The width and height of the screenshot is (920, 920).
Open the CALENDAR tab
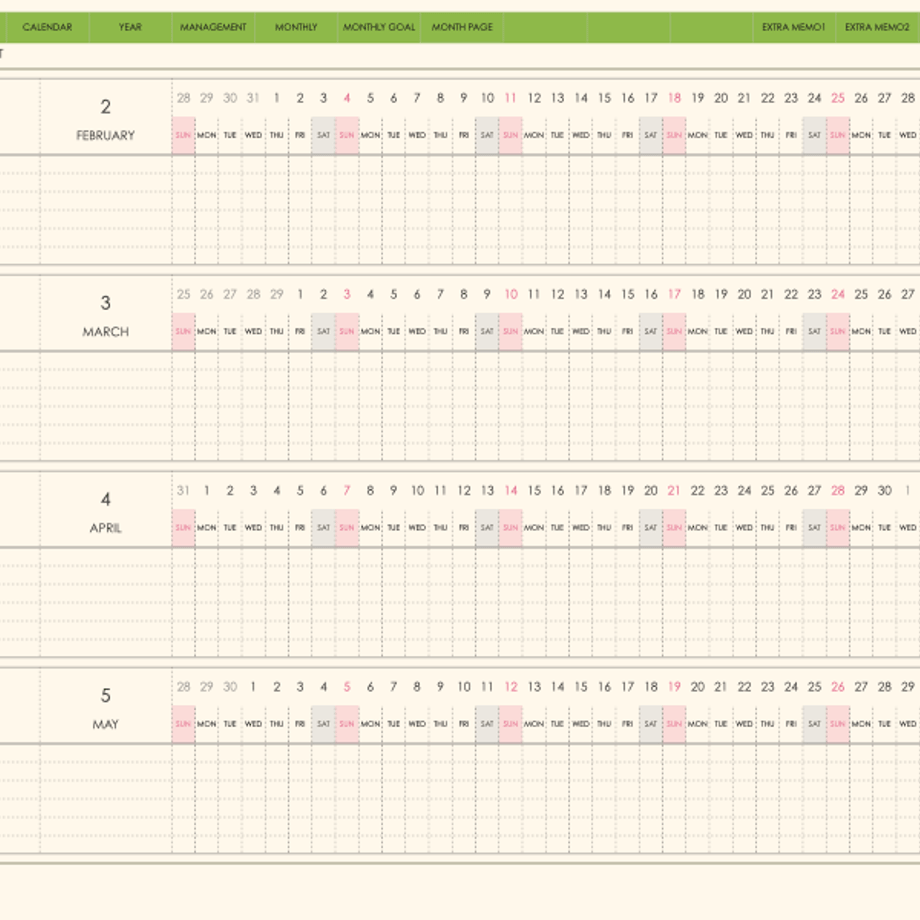coord(48,27)
